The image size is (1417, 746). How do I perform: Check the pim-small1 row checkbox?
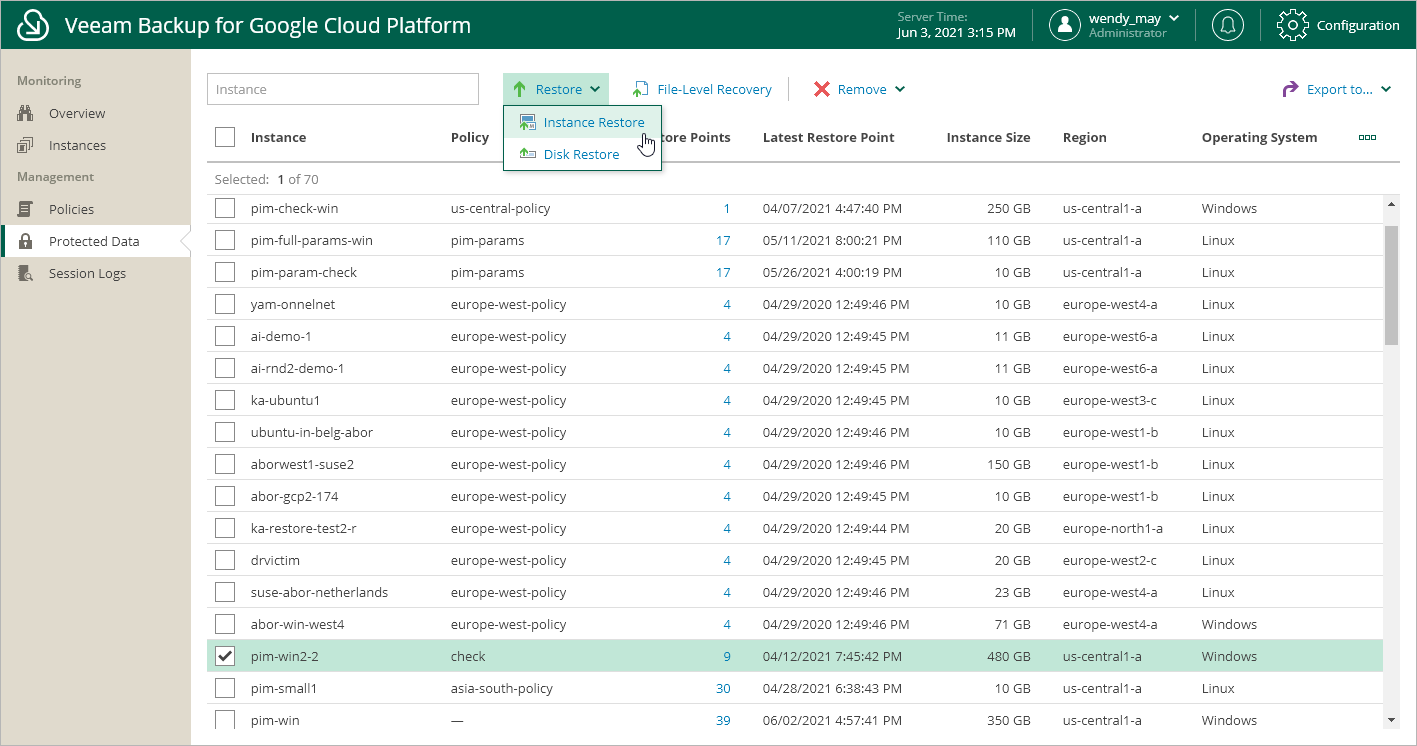[x=225, y=688]
